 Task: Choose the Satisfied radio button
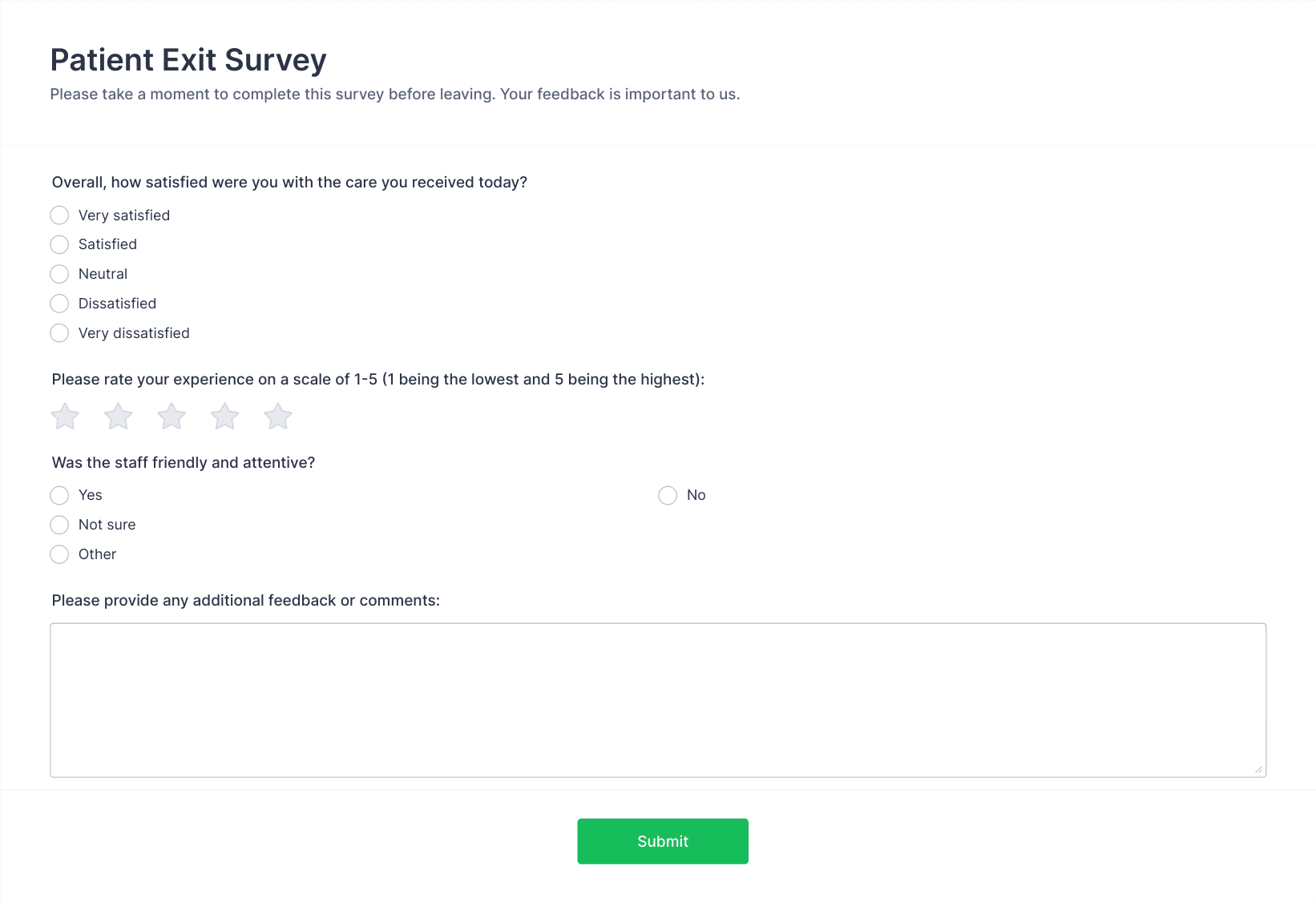point(59,244)
